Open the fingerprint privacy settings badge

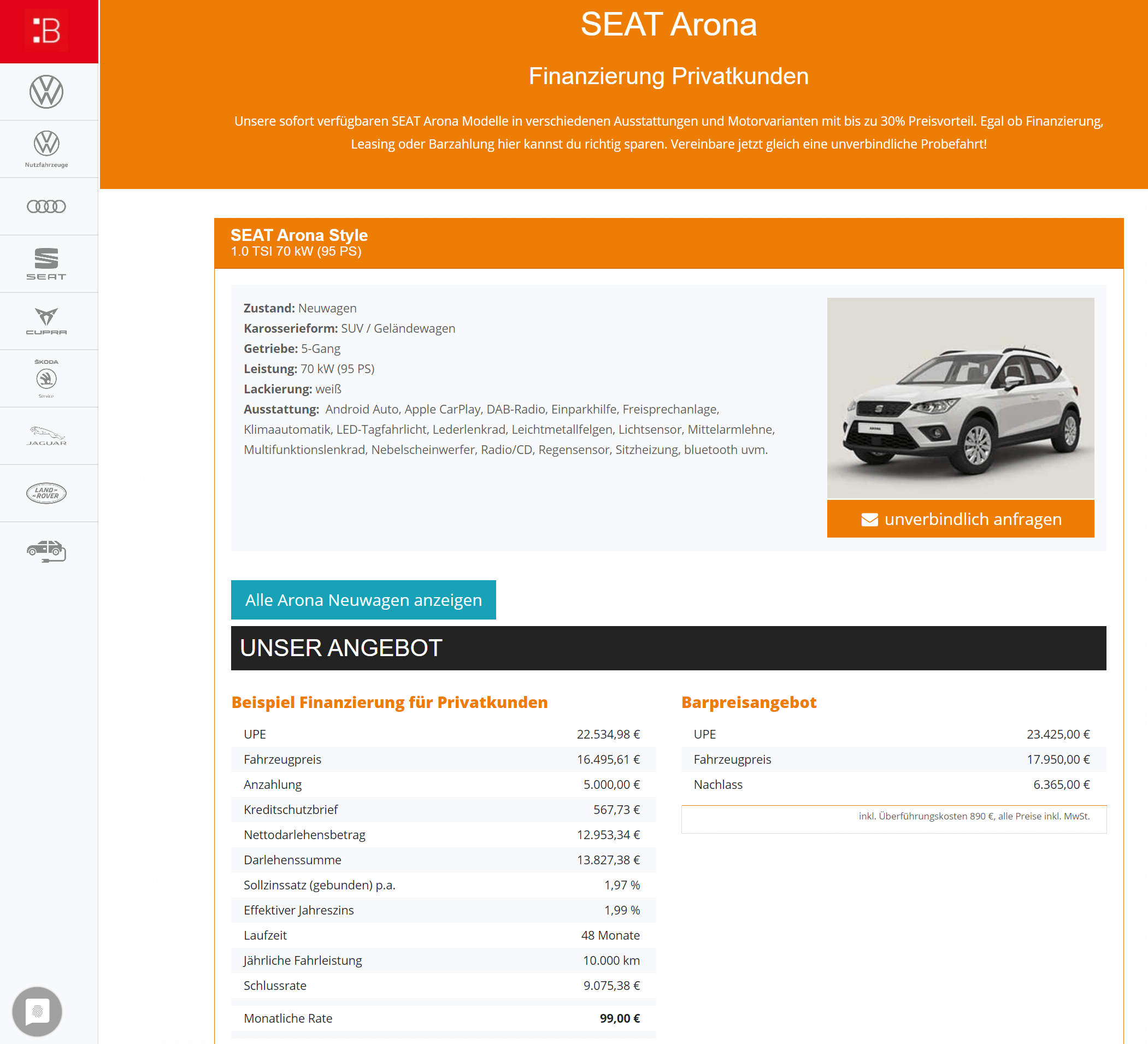38,1012
